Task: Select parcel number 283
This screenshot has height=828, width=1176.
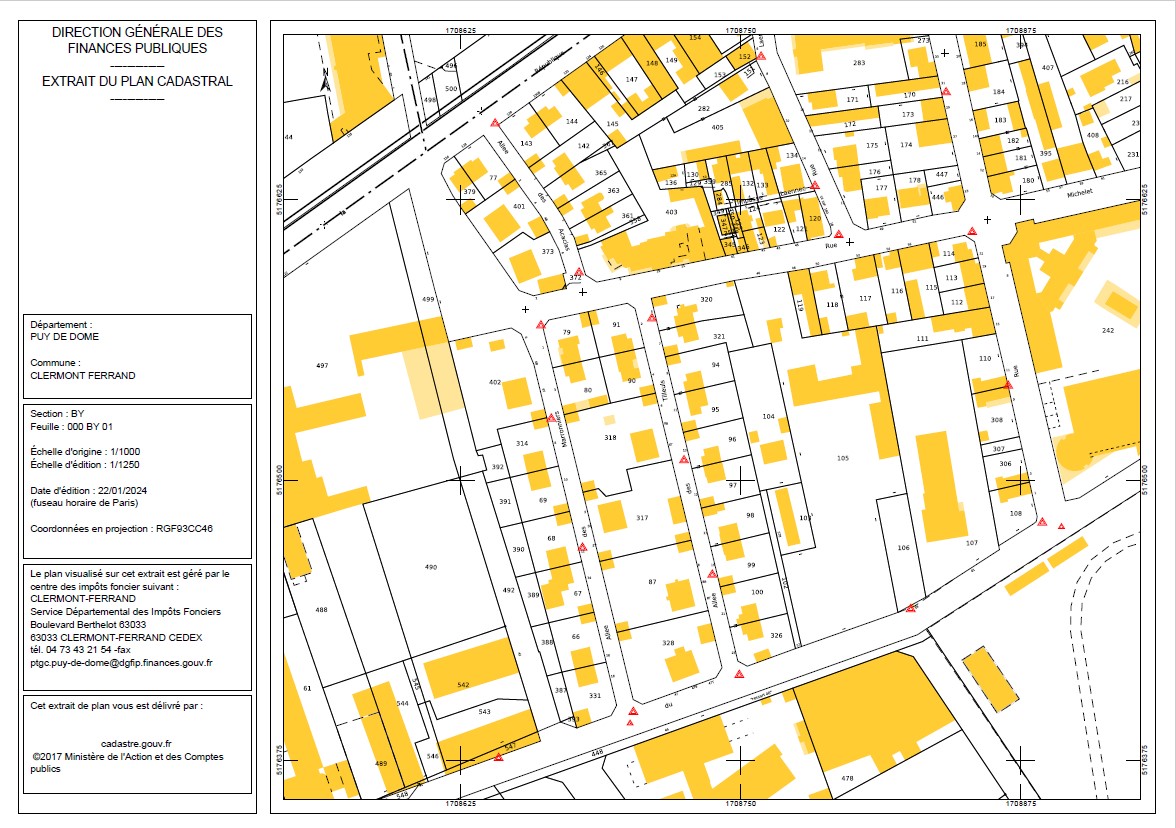Action: 860,63
